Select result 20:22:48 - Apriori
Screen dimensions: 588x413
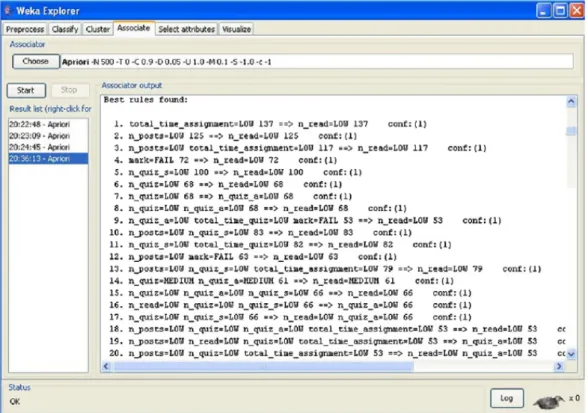(48, 124)
